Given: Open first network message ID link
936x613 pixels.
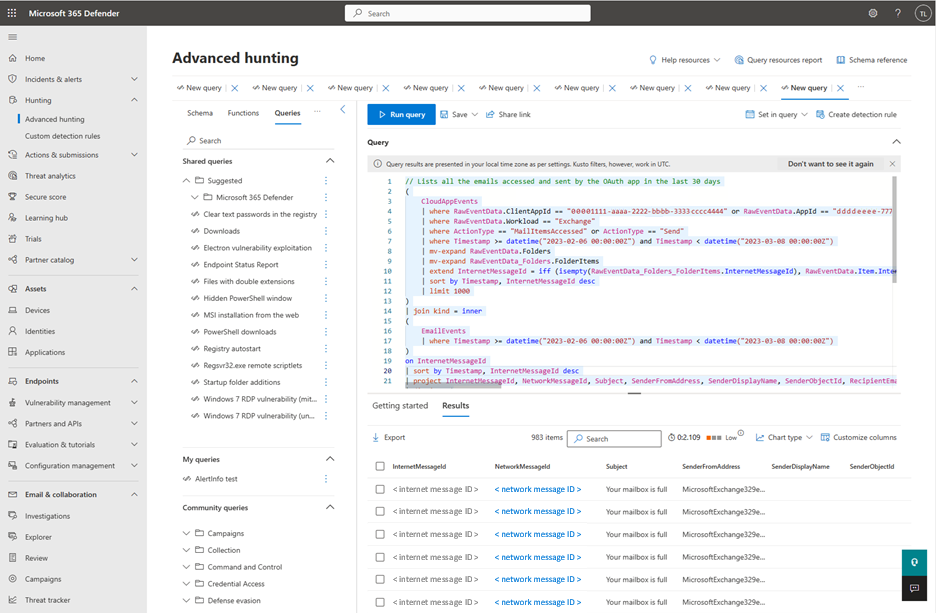Looking at the screenshot, I should (x=537, y=489).
